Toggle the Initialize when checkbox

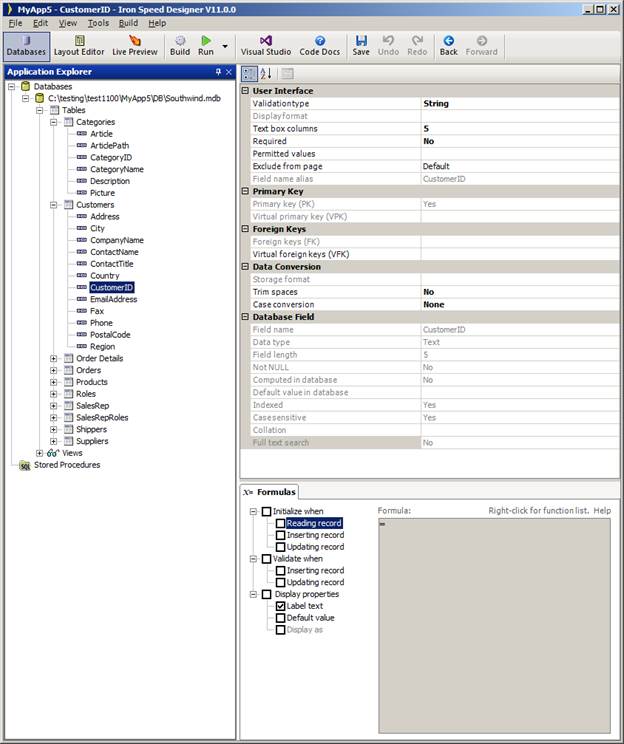pyautogui.click(x=267, y=512)
